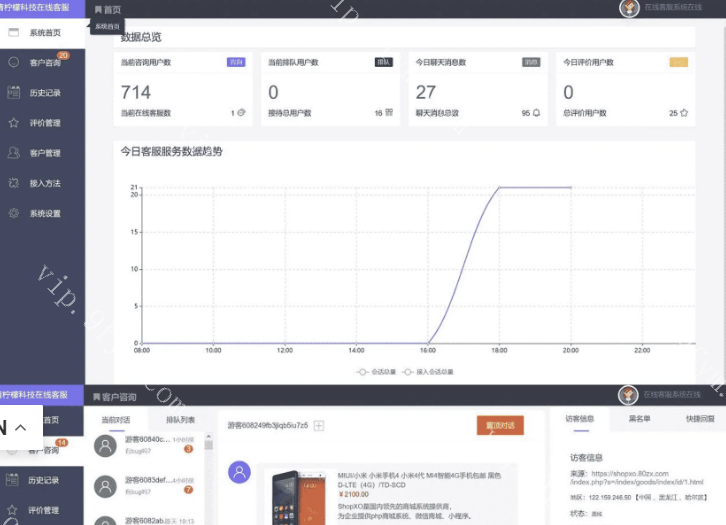Switch to the 黑名单 tab
This screenshot has height=525, width=726.
click(x=639, y=419)
